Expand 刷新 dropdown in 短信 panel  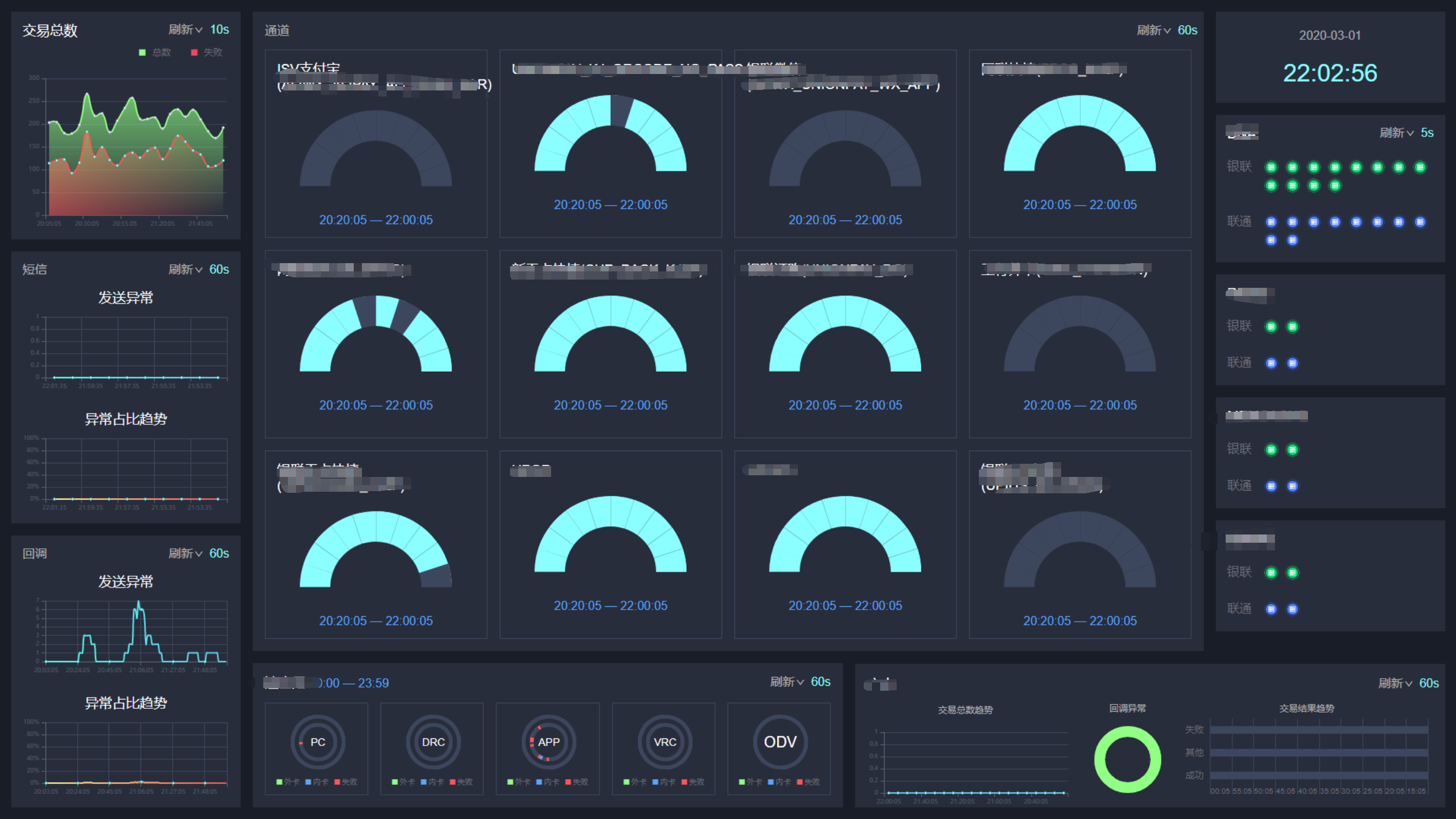tap(185, 269)
